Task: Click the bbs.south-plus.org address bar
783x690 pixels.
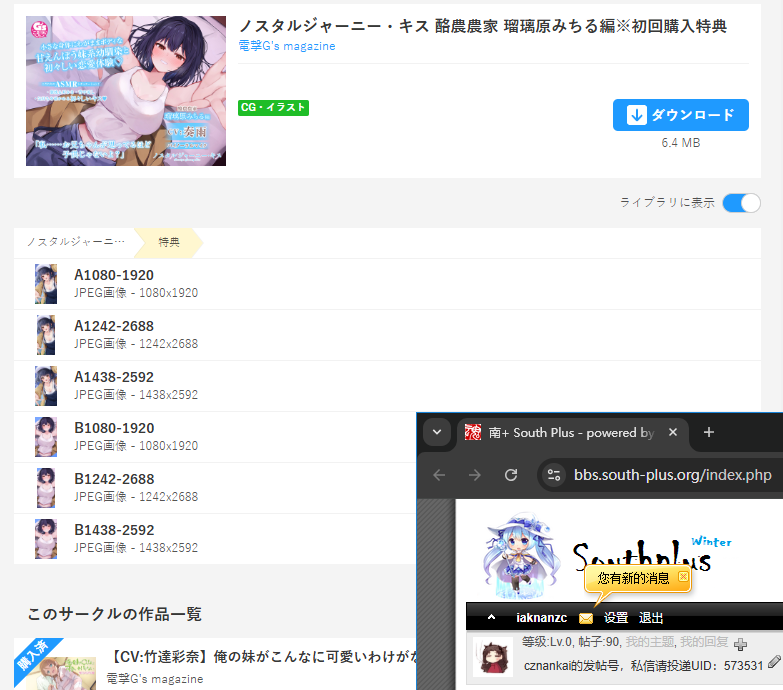Action: click(673, 475)
